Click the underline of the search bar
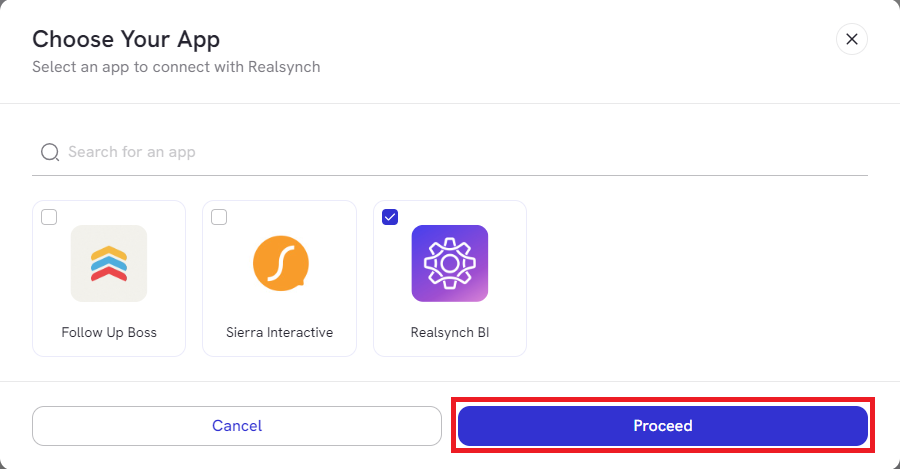 click(450, 175)
